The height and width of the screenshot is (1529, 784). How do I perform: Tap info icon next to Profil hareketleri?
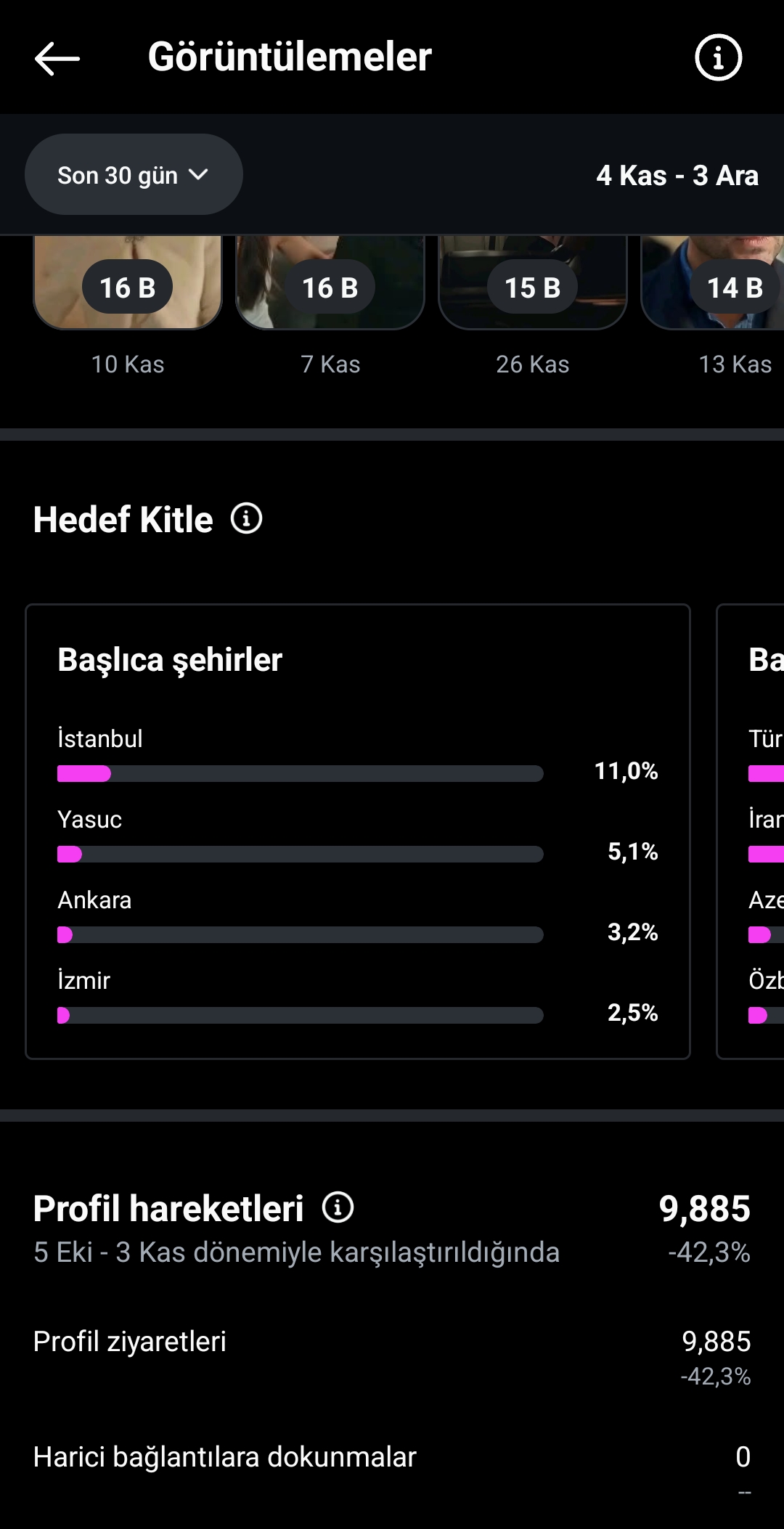point(338,1207)
